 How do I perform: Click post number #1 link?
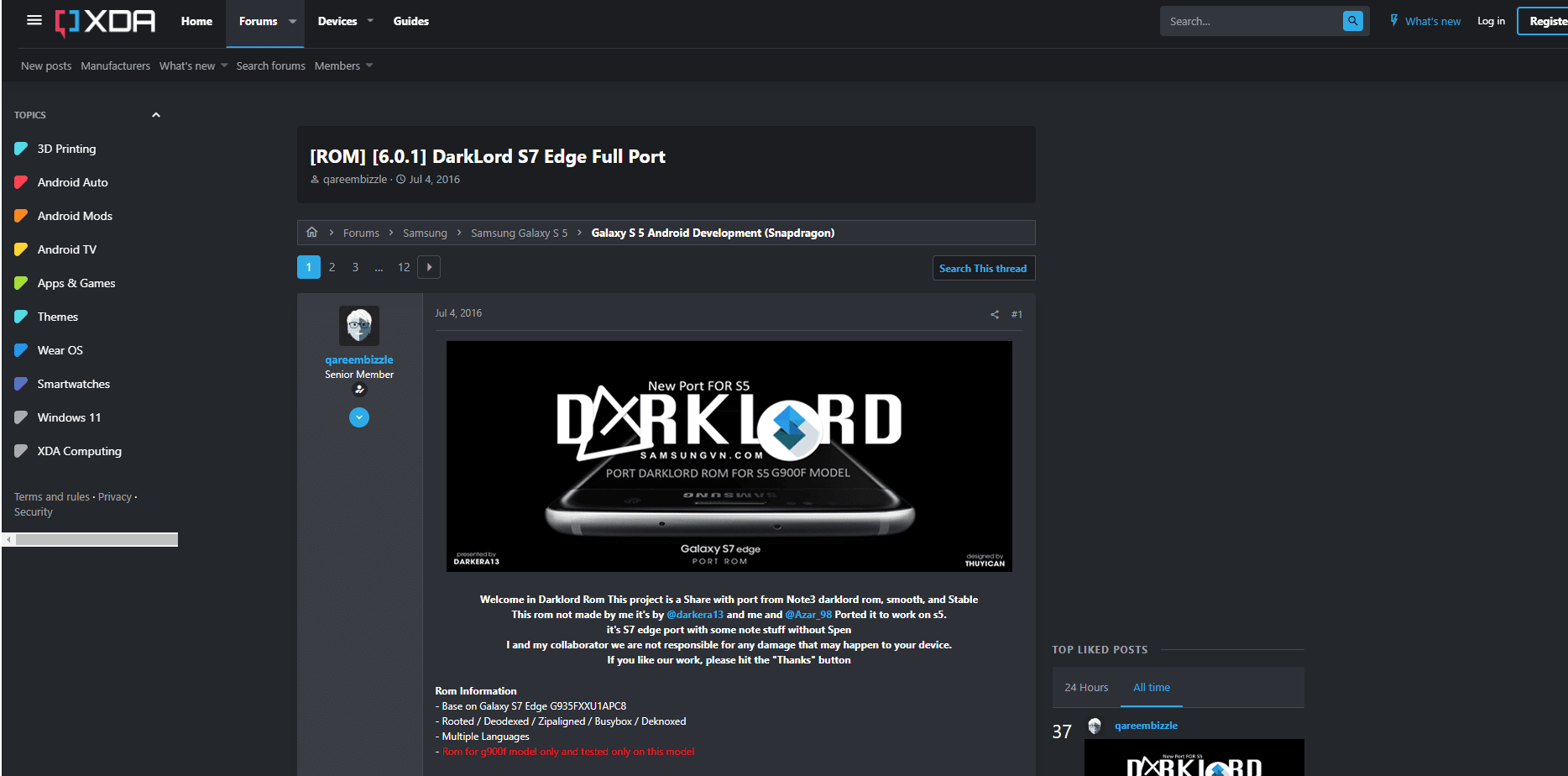(1017, 314)
